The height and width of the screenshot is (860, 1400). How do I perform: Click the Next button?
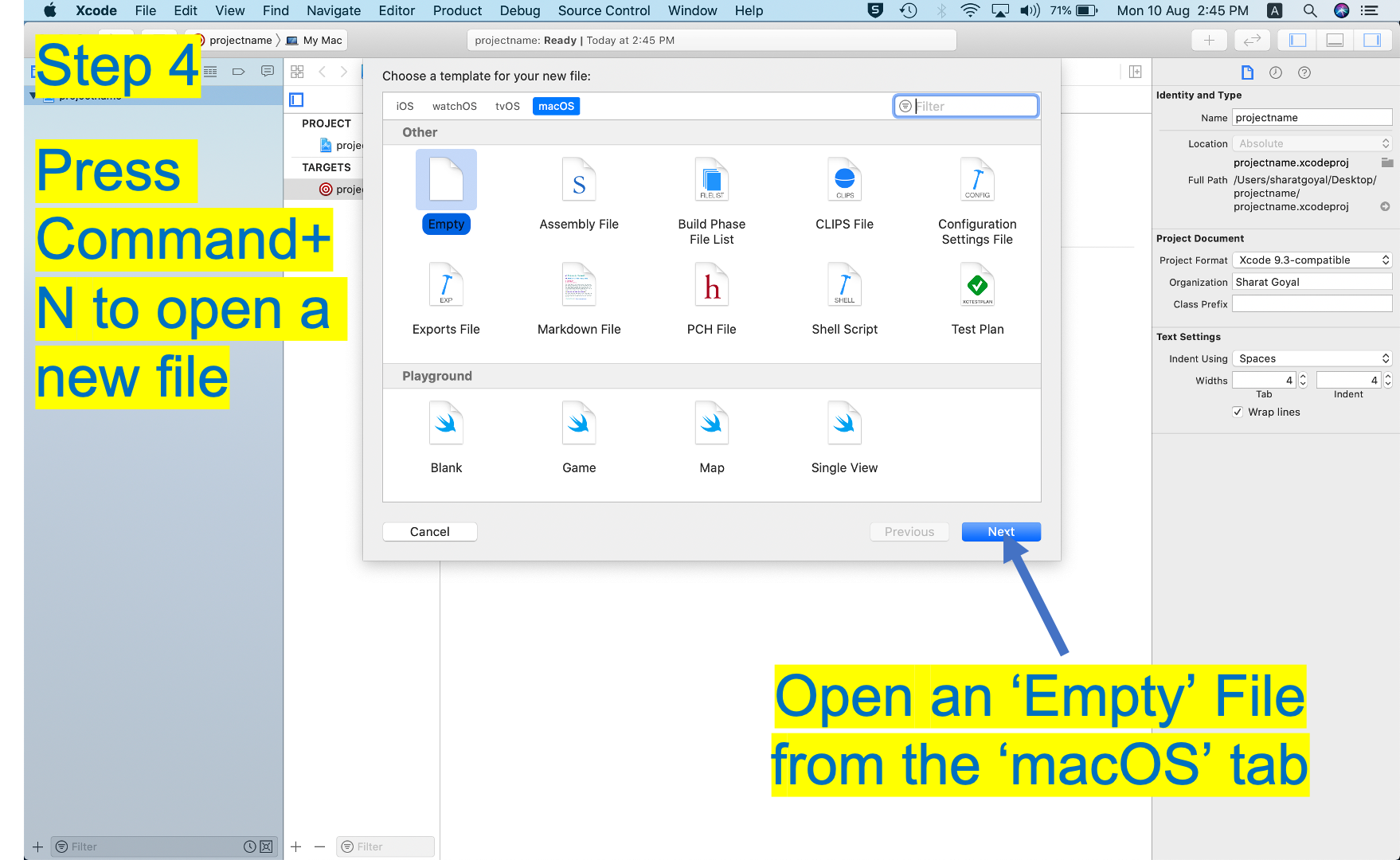click(x=1001, y=531)
